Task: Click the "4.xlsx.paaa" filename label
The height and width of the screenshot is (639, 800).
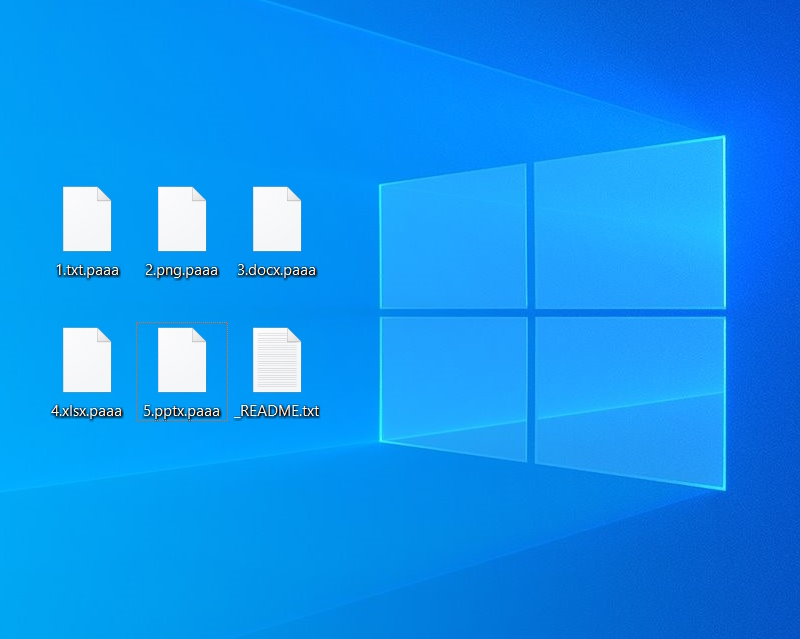Action: click(87, 411)
